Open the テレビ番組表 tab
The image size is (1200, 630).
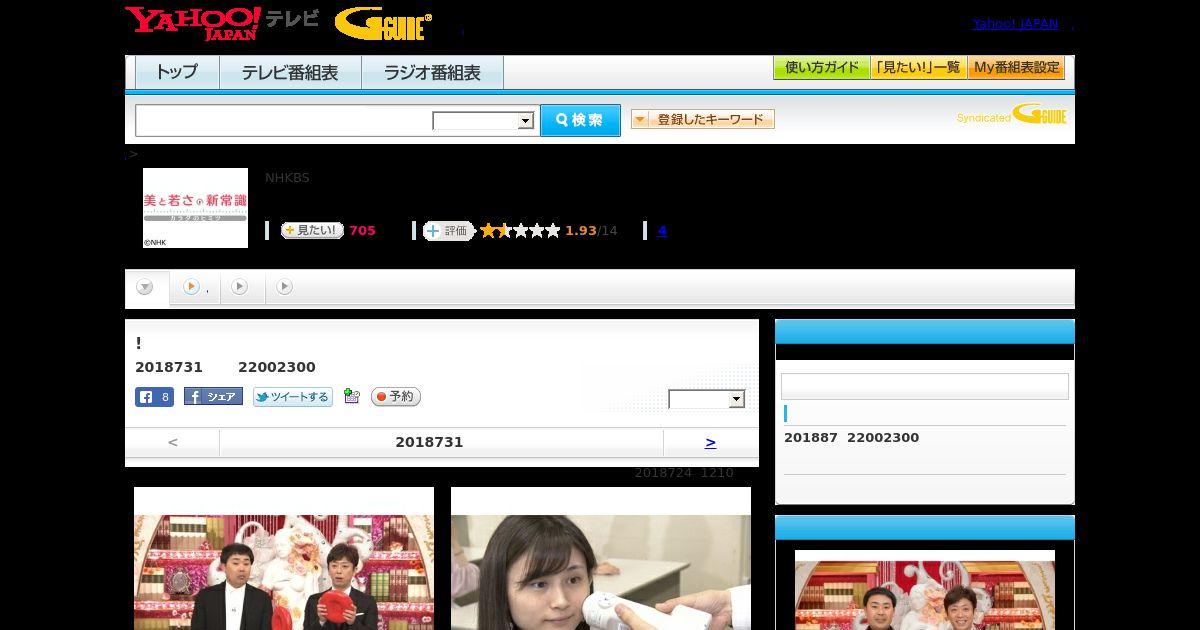[x=290, y=72]
